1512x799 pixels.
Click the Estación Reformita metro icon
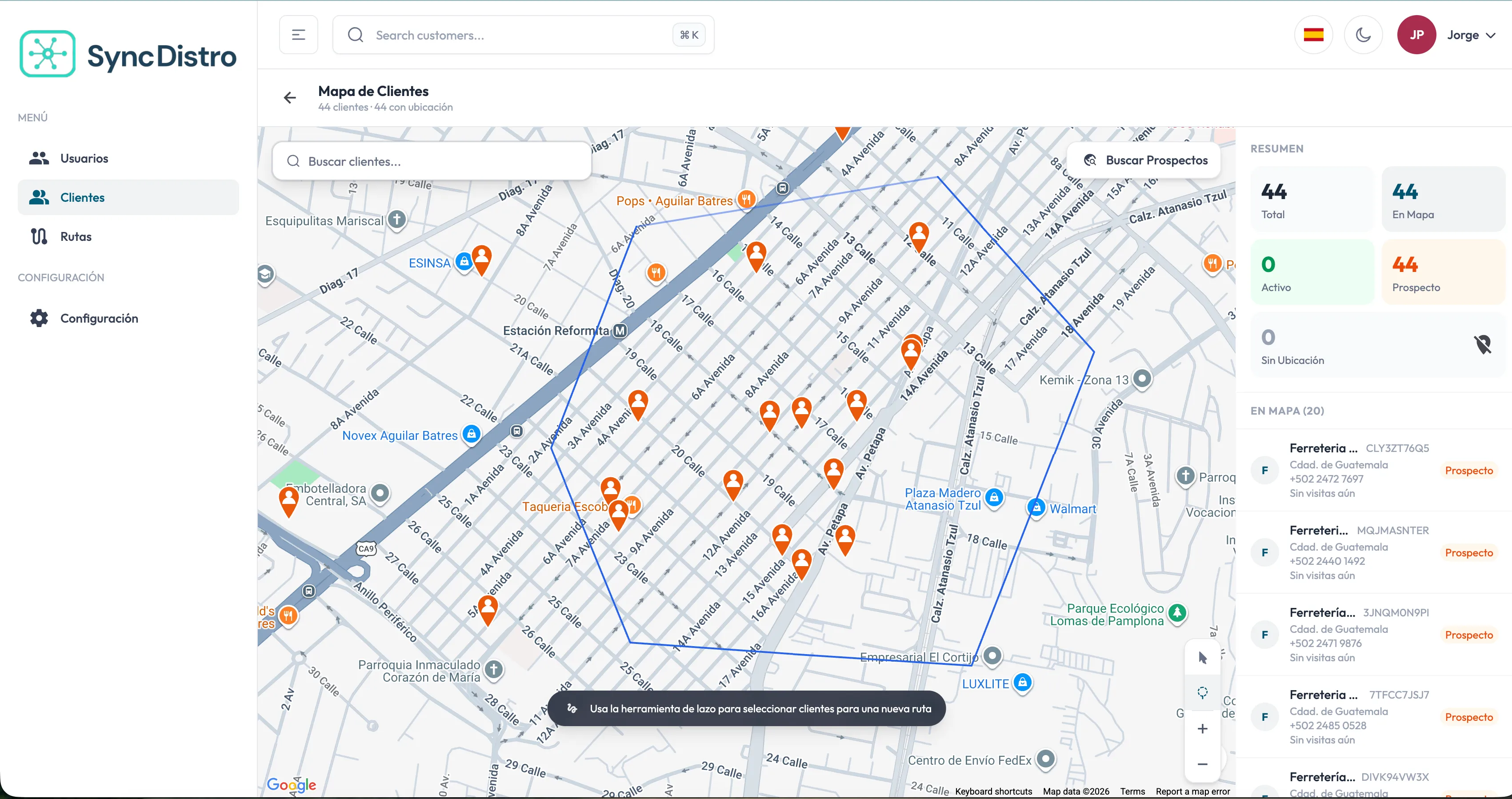pos(620,331)
